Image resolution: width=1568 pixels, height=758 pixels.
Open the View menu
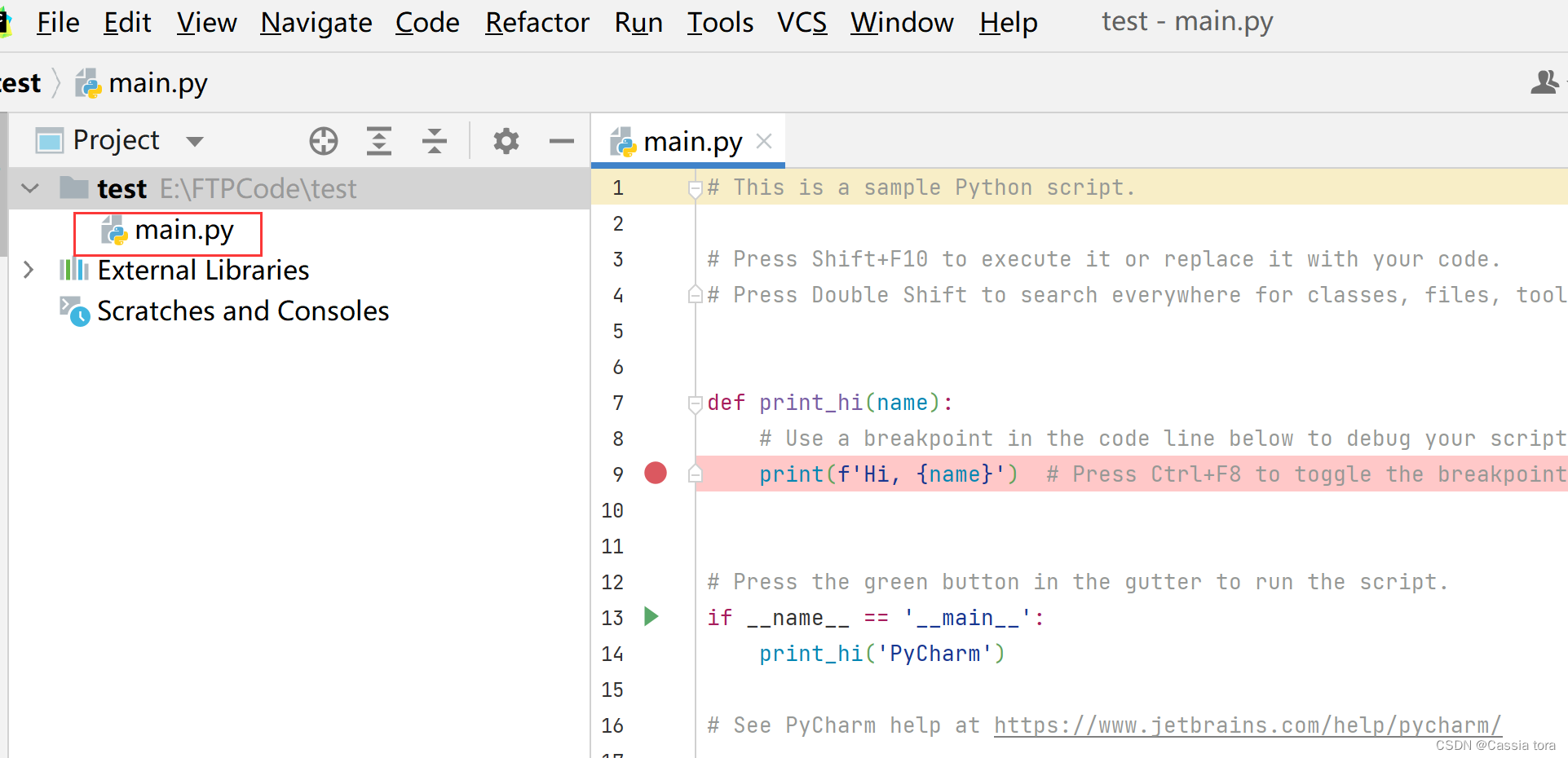[x=207, y=23]
